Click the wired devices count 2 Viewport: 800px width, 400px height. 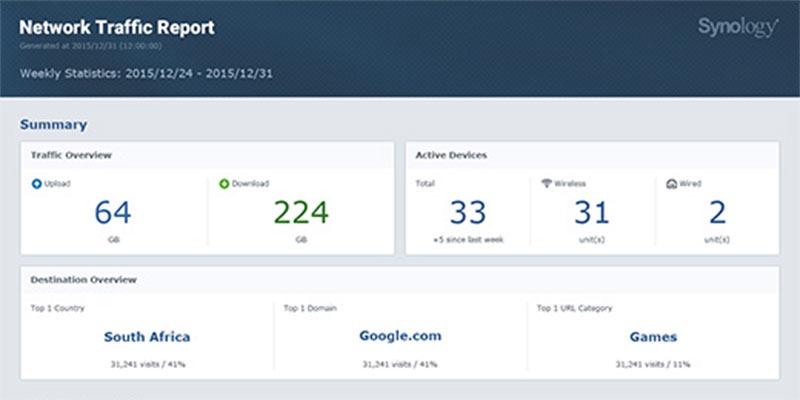click(717, 212)
